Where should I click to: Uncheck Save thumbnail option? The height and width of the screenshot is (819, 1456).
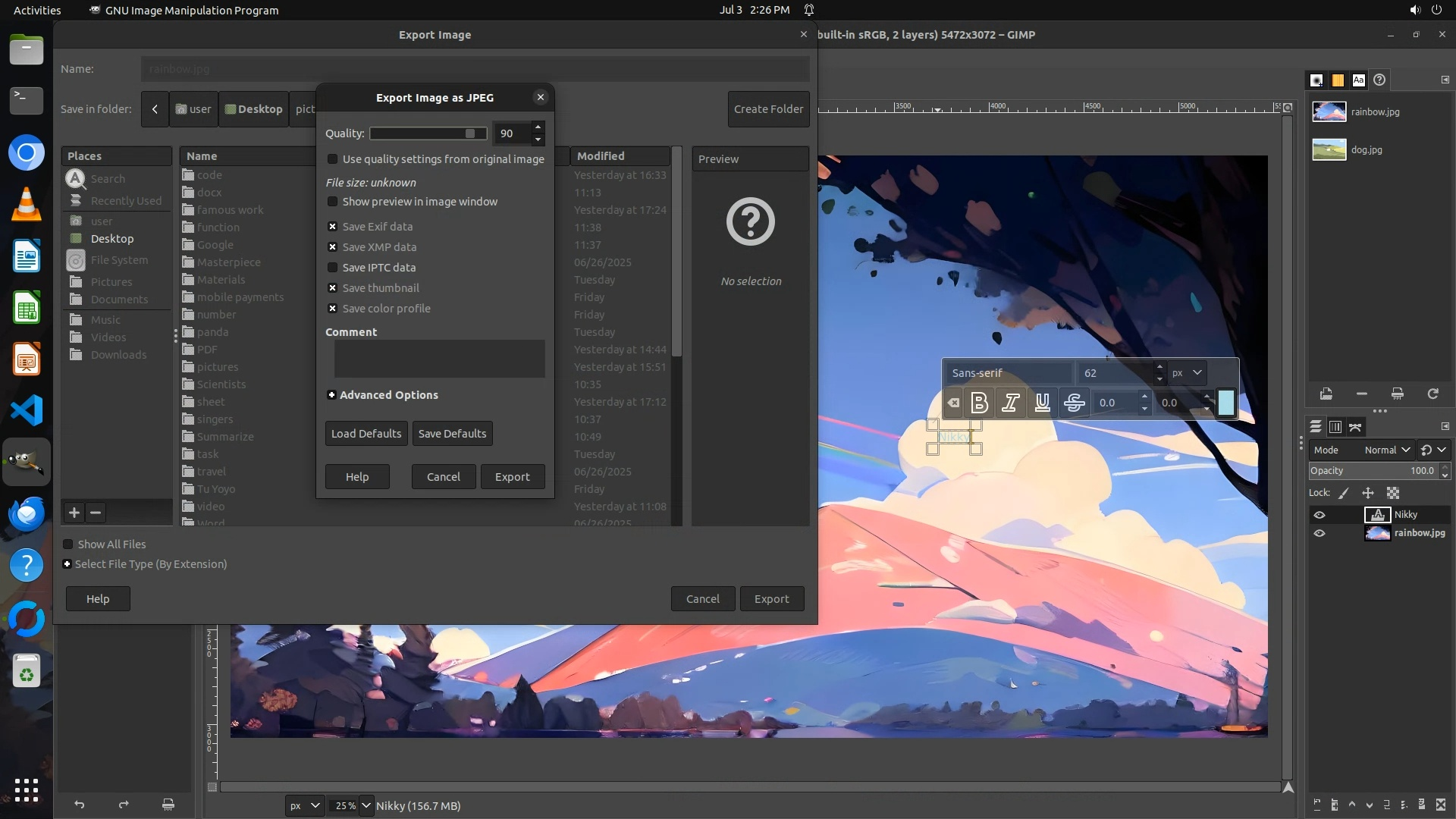pos(332,288)
